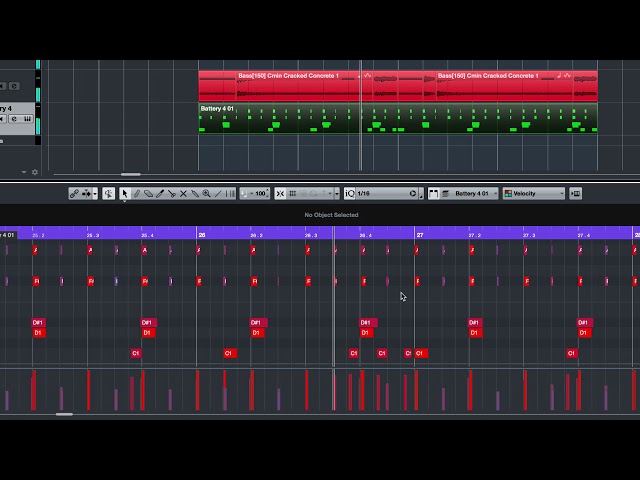Image resolution: width=640 pixels, height=480 pixels.
Task: Open track list settings gear icon
Action: 35,172
